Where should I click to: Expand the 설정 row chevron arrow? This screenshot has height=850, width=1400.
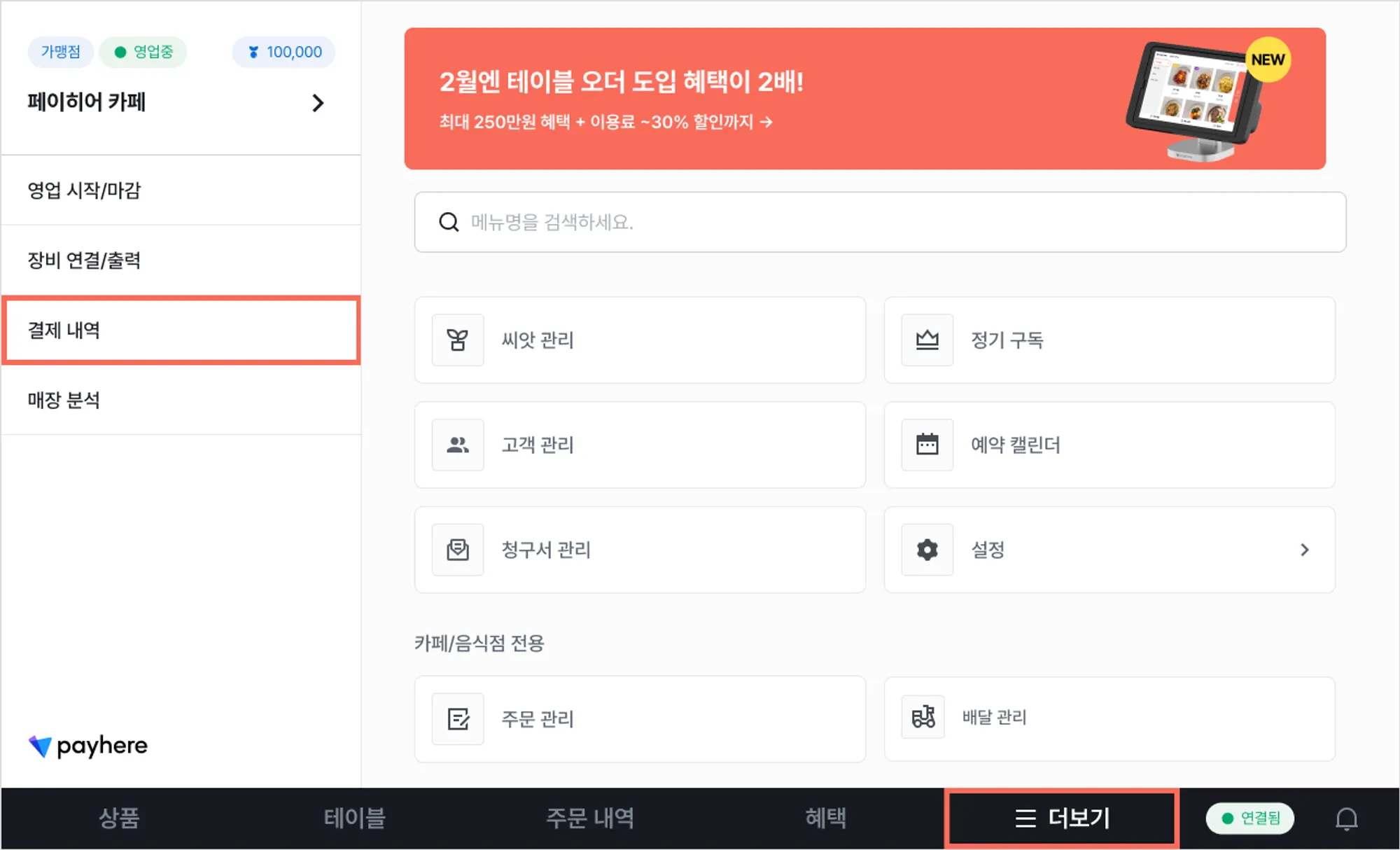(1304, 550)
